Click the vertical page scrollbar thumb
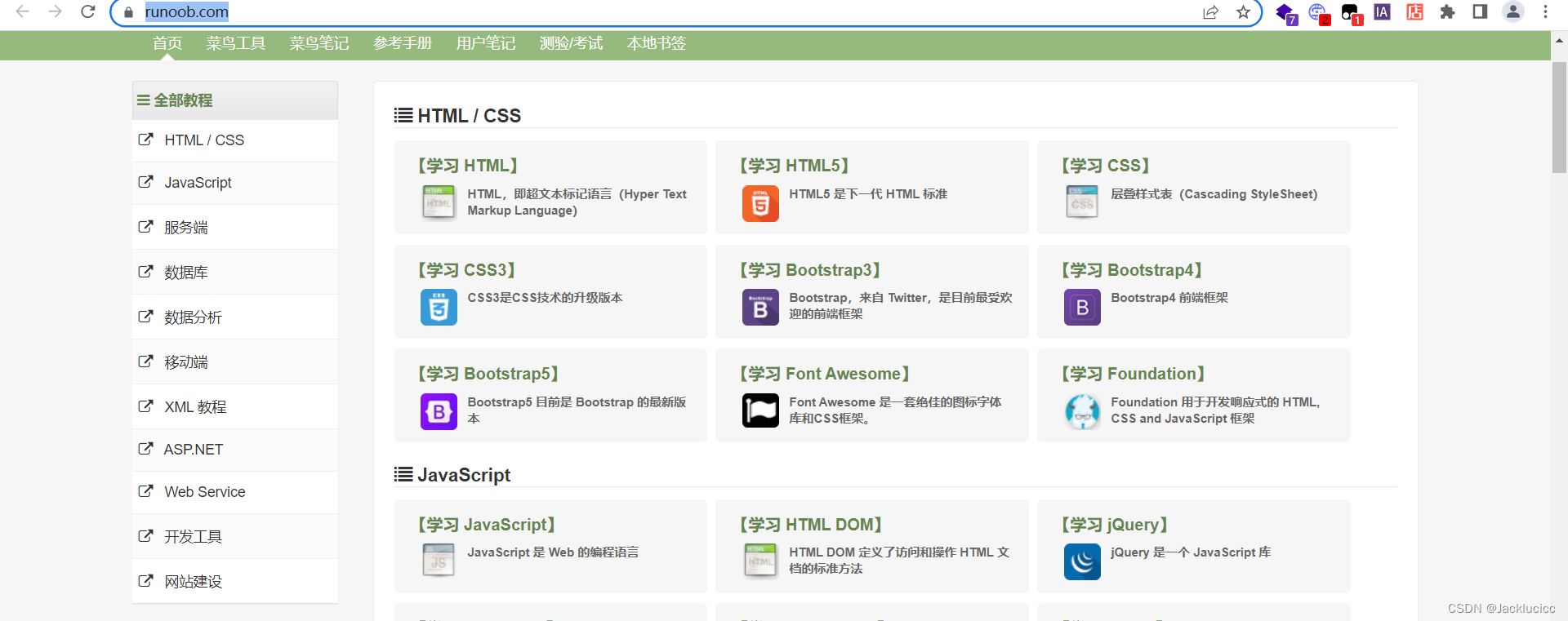Viewport: 1568px width, 621px height. pos(1559,117)
